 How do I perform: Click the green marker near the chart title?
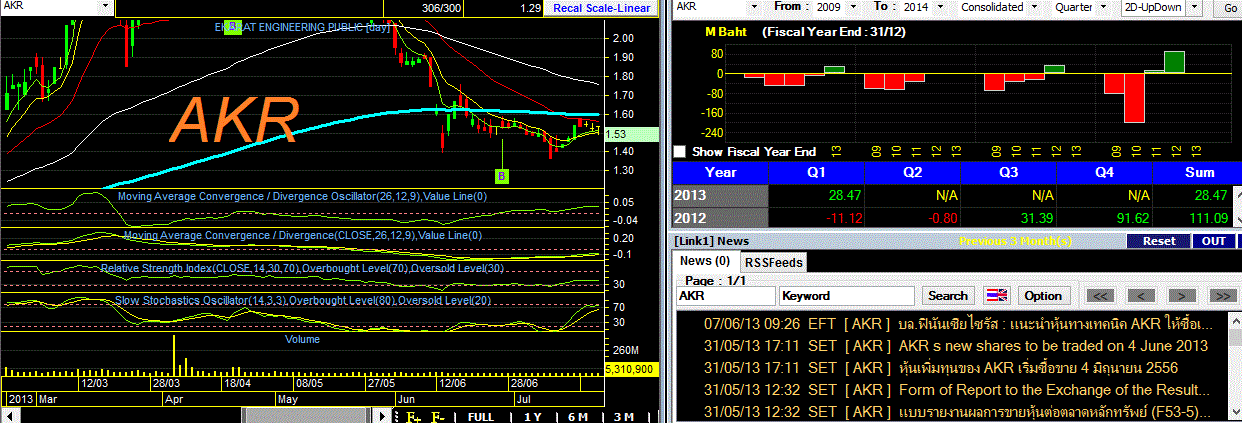point(232,27)
